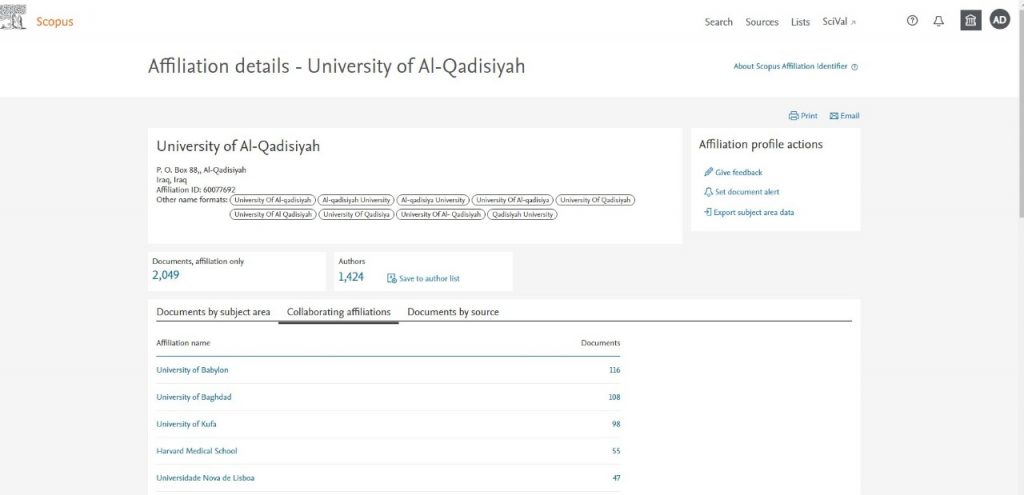The image size is (1024, 495).
Task: Open the AD user account avatar
Action: [x=999, y=20]
